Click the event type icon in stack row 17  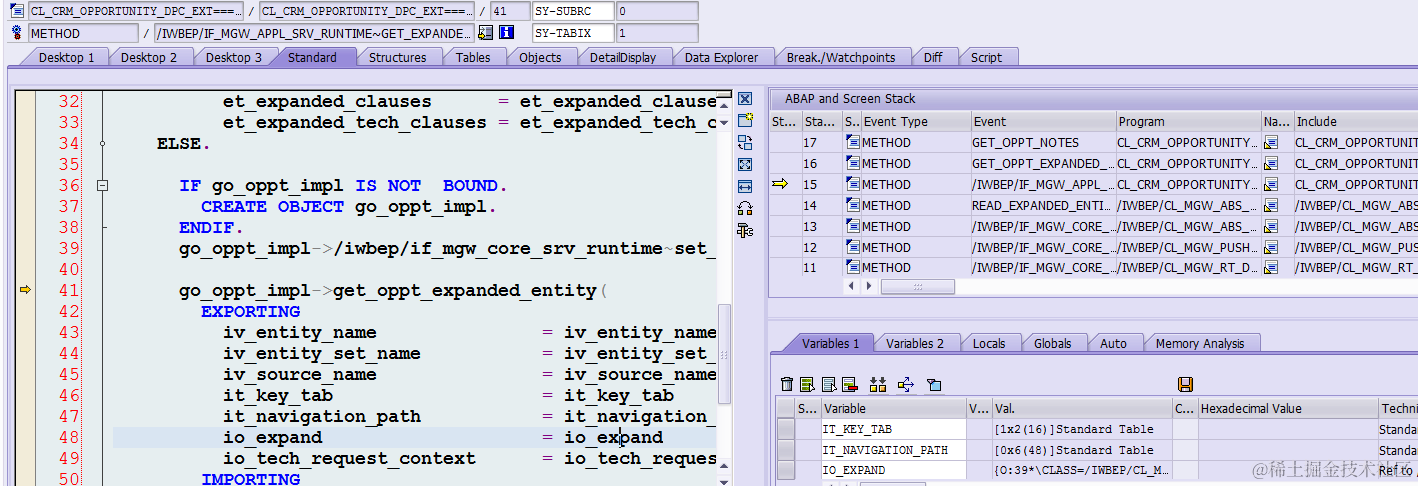(852, 143)
